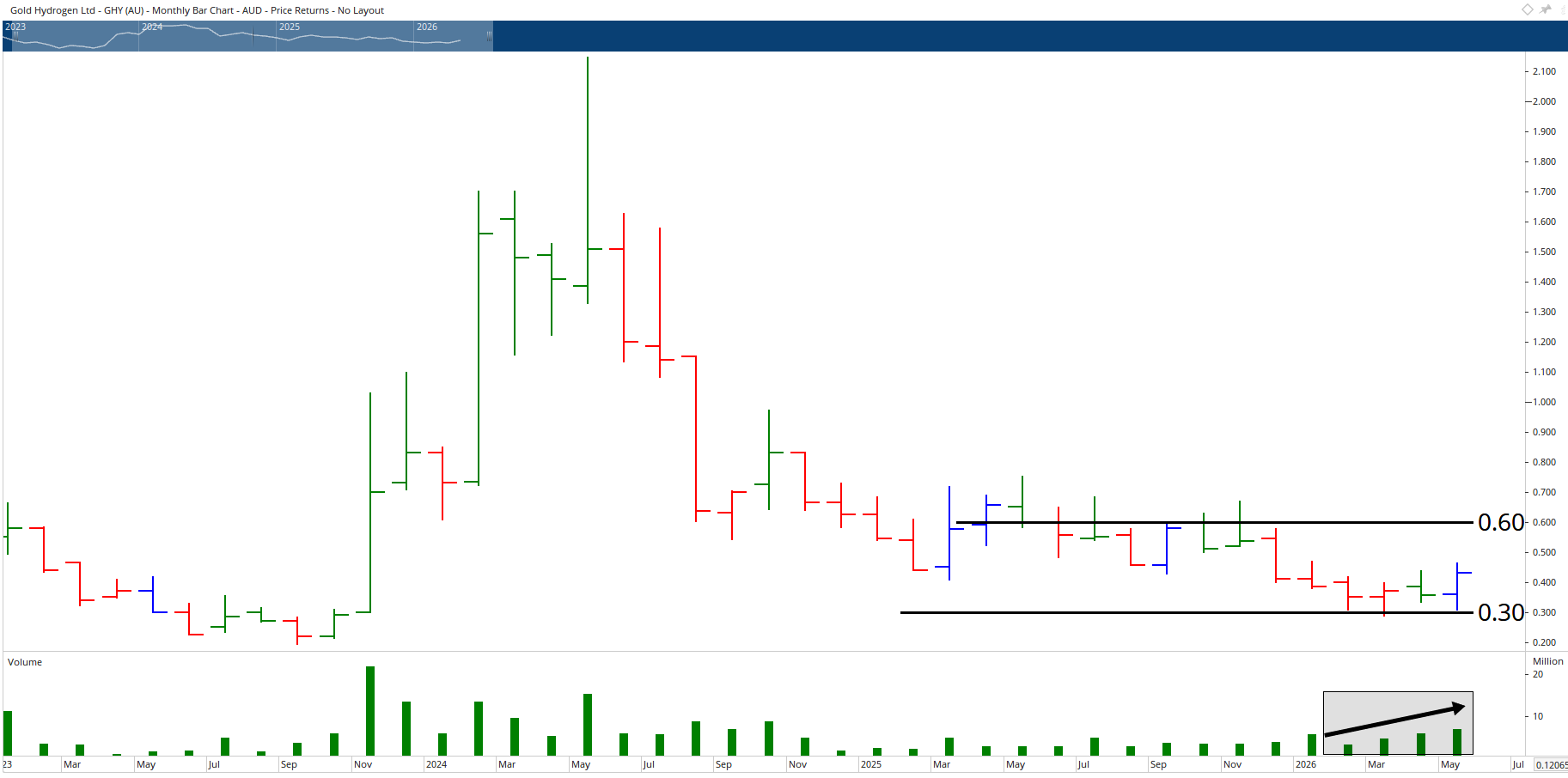
Task: Click the '2025' date axis label at bottom
Action: pyautogui.click(x=871, y=764)
